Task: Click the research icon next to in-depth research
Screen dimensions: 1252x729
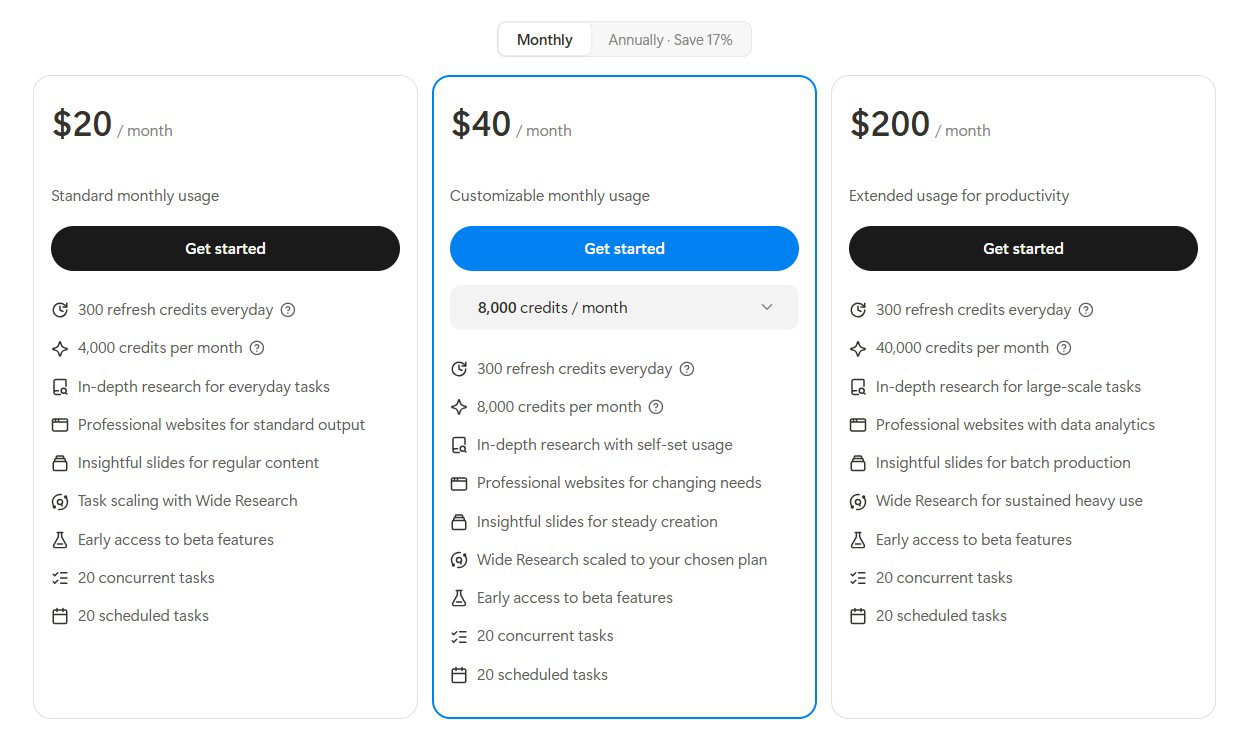Action: (x=59, y=386)
